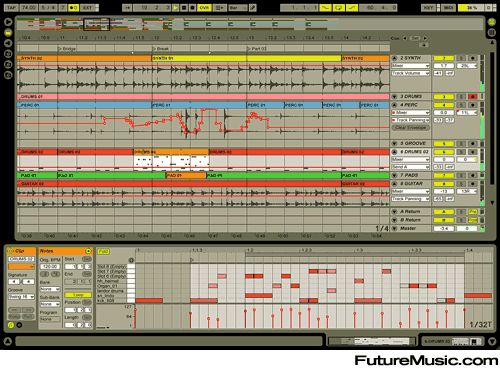The width and height of the screenshot is (500, 370).
Task: Open the Bar quantization dropdown
Action: pos(238,7)
